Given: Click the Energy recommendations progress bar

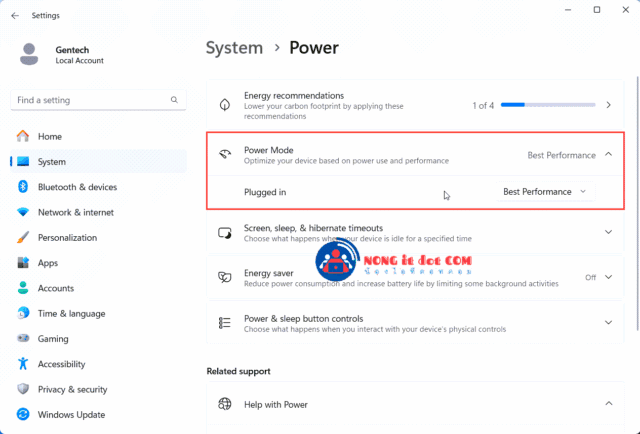Looking at the screenshot, I should [x=548, y=105].
